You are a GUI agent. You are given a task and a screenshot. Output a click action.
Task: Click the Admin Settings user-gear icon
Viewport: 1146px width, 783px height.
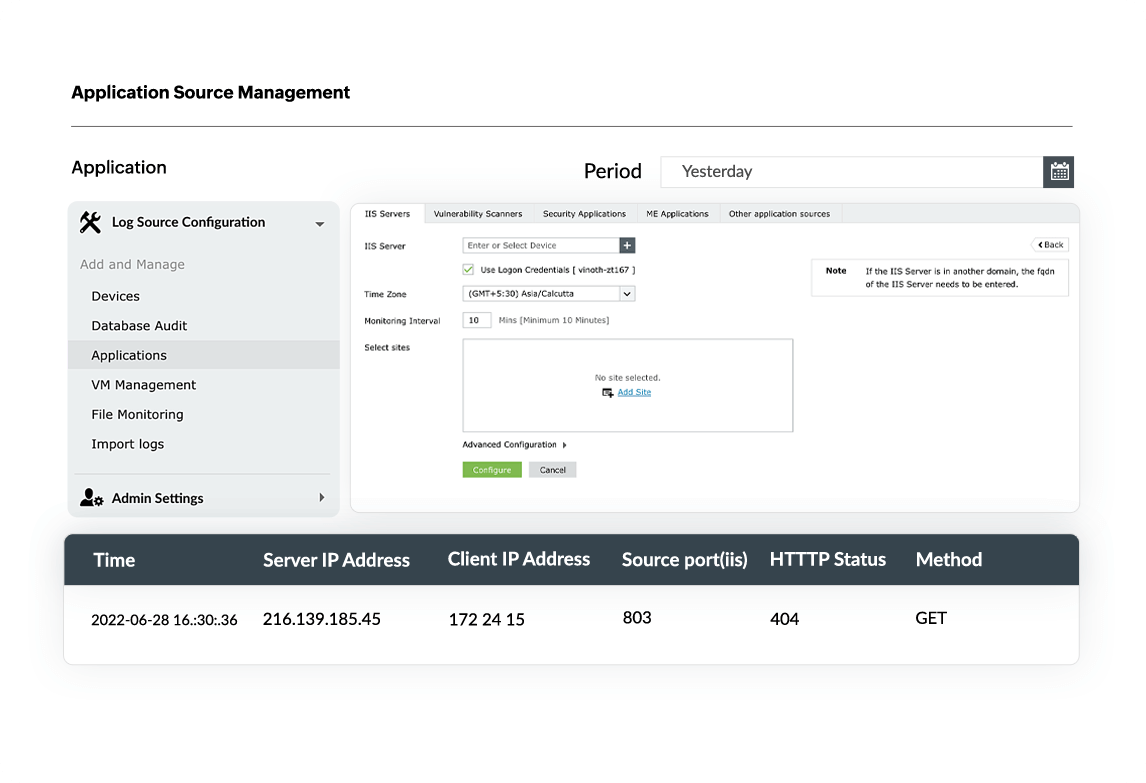(91, 498)
